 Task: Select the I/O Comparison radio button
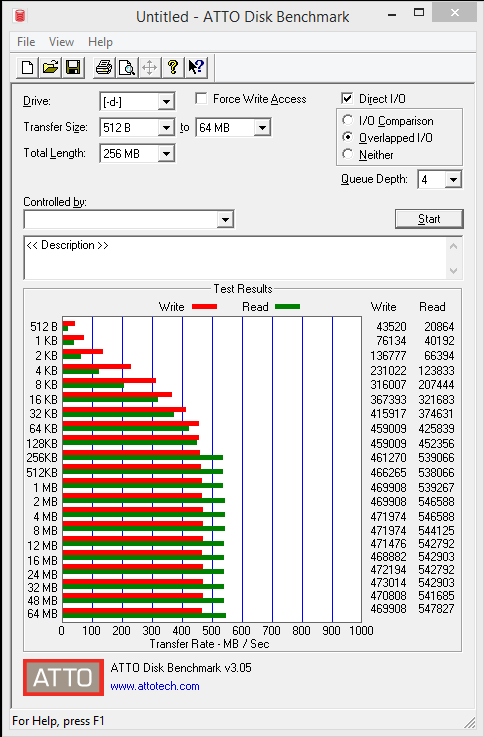348,120
